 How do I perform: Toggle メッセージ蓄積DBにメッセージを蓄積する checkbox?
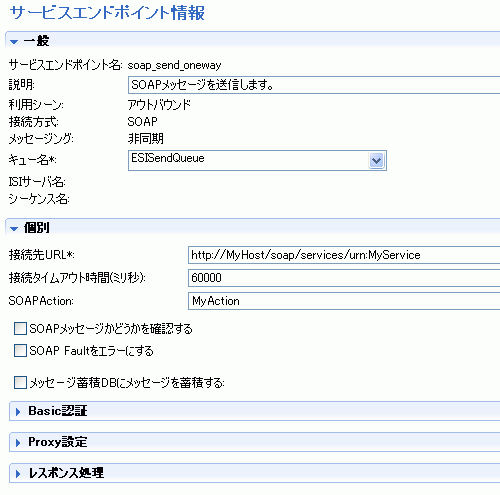(x=20, y=382)
